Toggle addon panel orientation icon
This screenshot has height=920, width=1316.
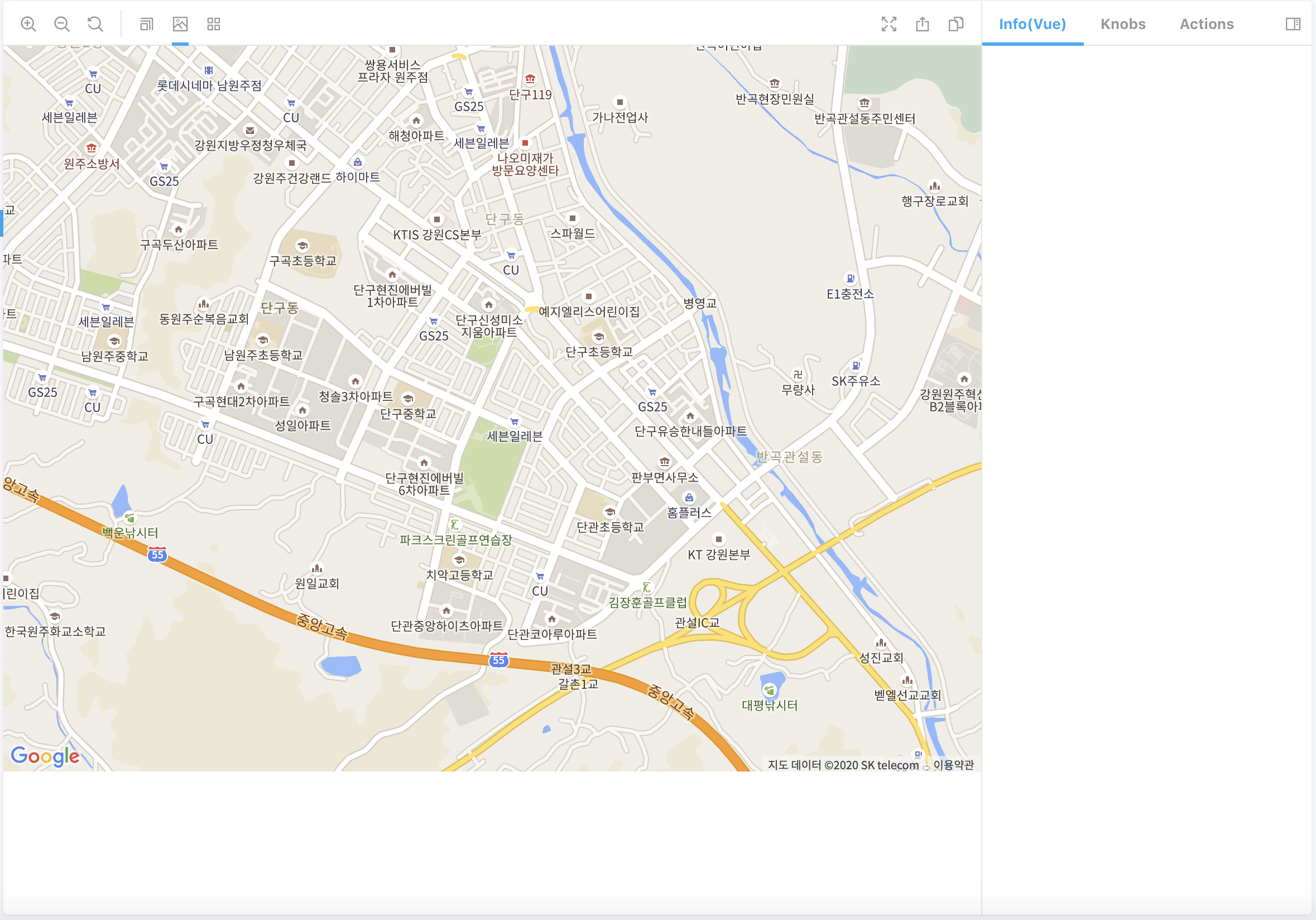pyautogui.click(x=1293, y=24)
